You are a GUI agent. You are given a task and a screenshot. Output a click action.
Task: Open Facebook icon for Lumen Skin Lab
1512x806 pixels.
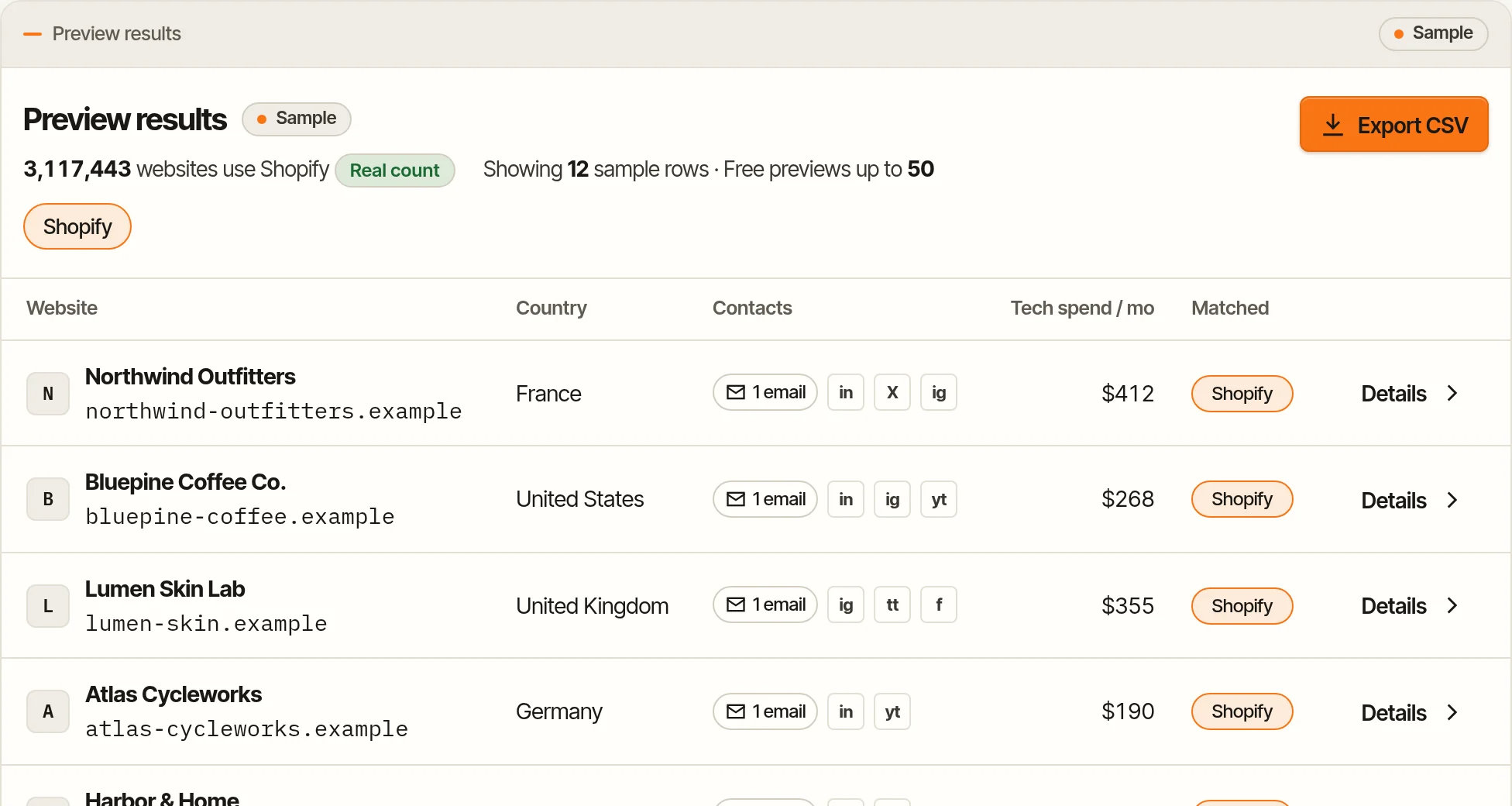(939, 605)
